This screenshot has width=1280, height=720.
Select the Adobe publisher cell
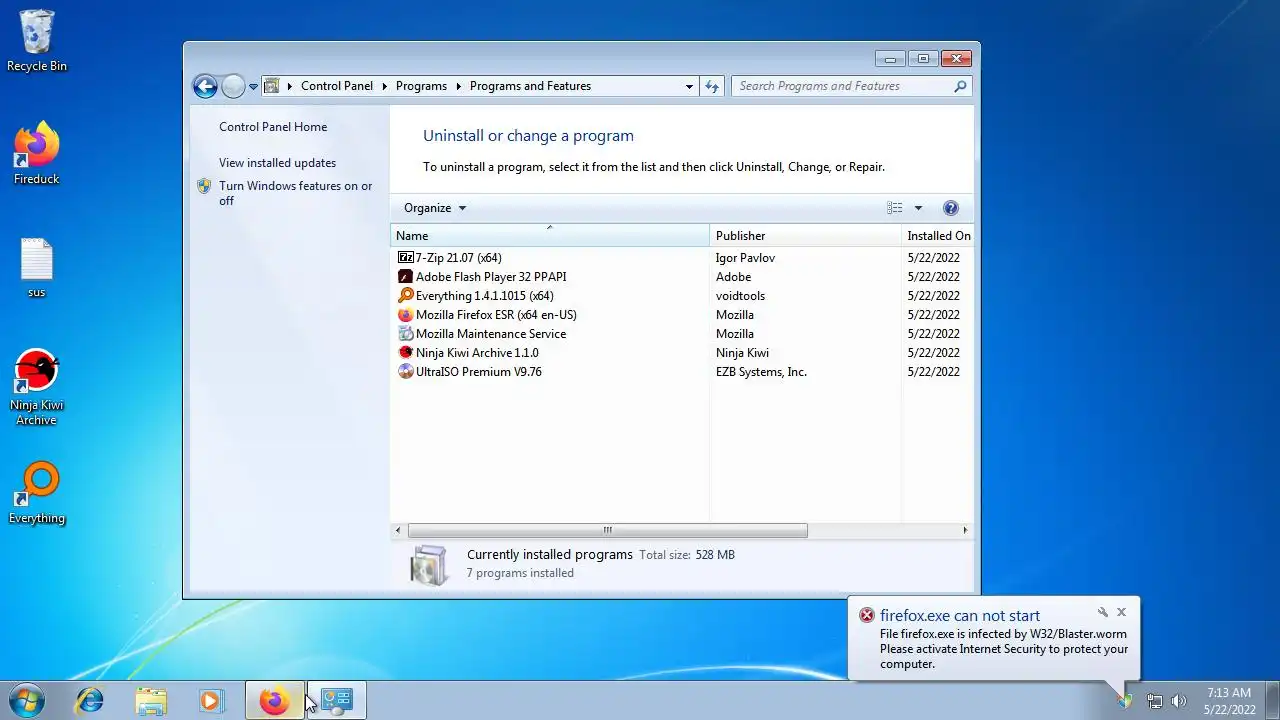pos(733,277)
